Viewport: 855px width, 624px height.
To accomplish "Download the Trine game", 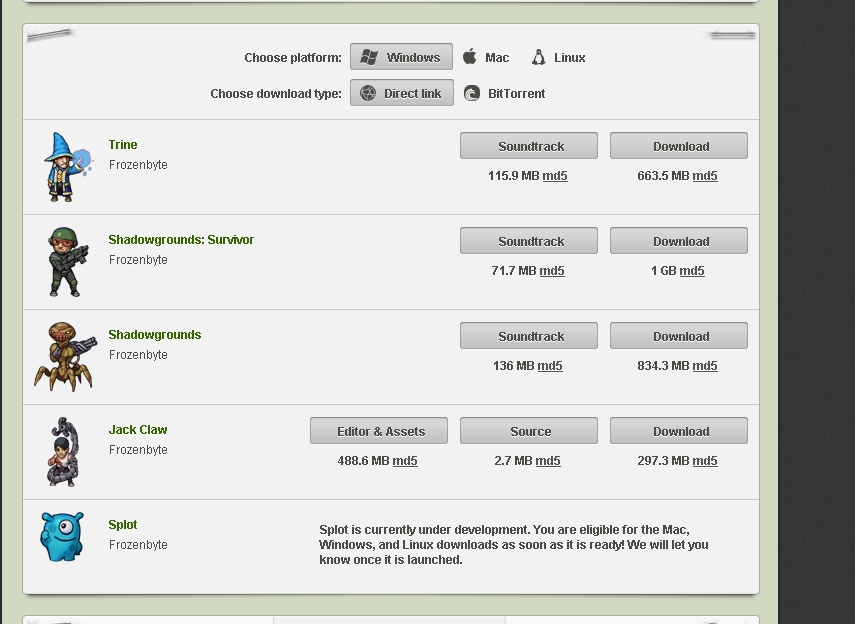I will 679,146.
